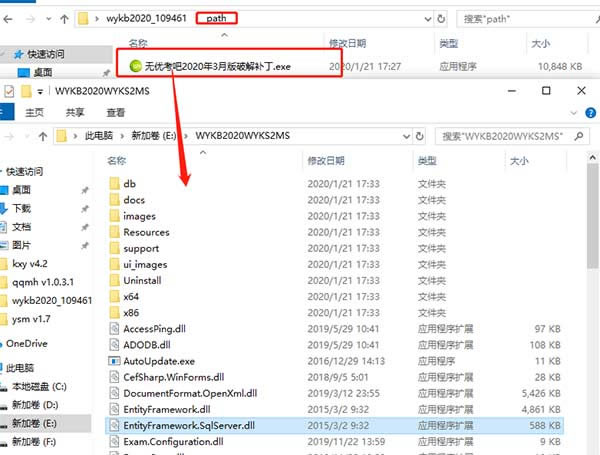The image size is (600, 455).
Task: Click the help icon in ribbon
Action: (590, 113)
